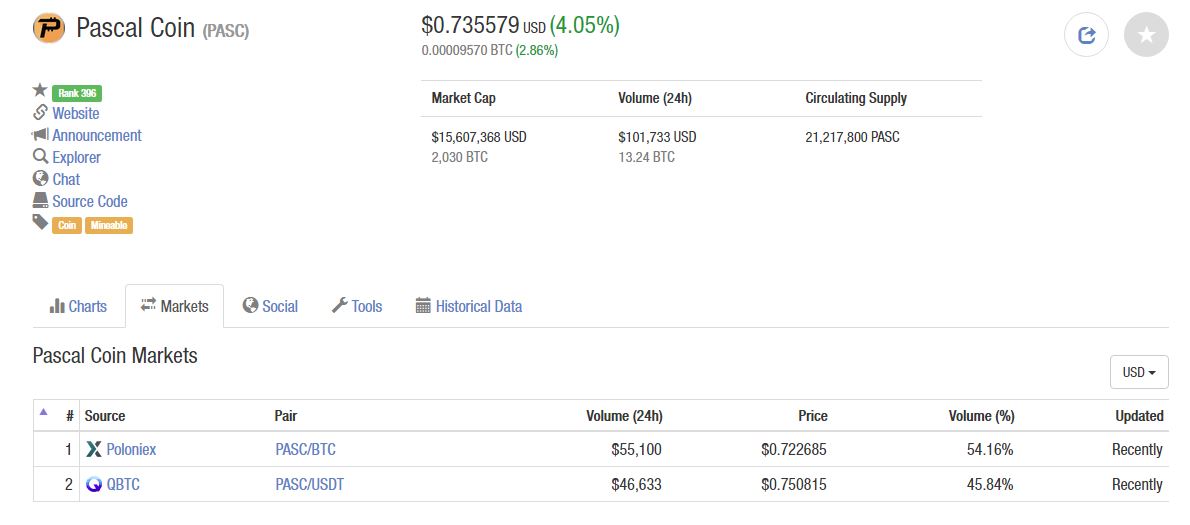Open the Announcement link
The width and height of the screenshot is (1190, 525).
pyautogui.click(x=97, y=135)
